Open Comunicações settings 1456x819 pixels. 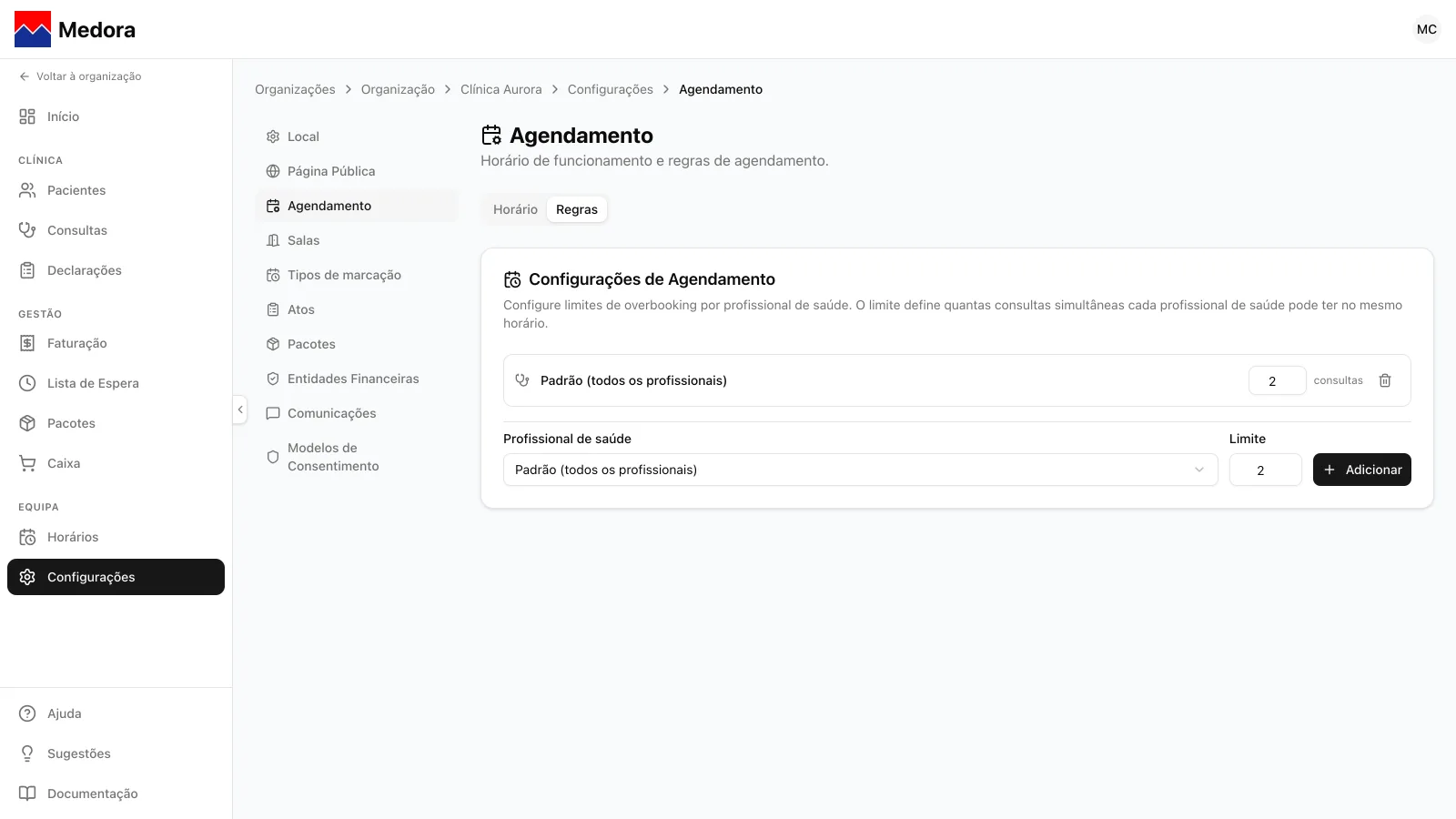click(357, 413)
